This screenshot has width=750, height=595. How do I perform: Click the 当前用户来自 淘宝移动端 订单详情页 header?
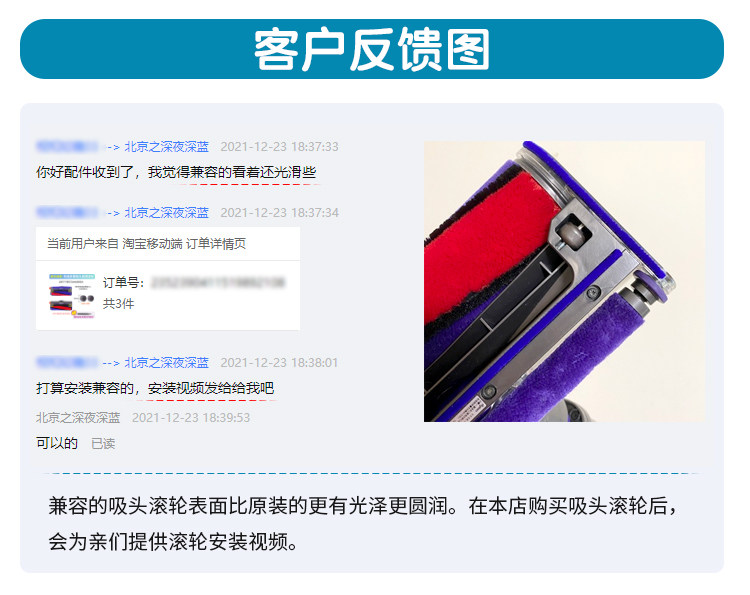point(146,244)
